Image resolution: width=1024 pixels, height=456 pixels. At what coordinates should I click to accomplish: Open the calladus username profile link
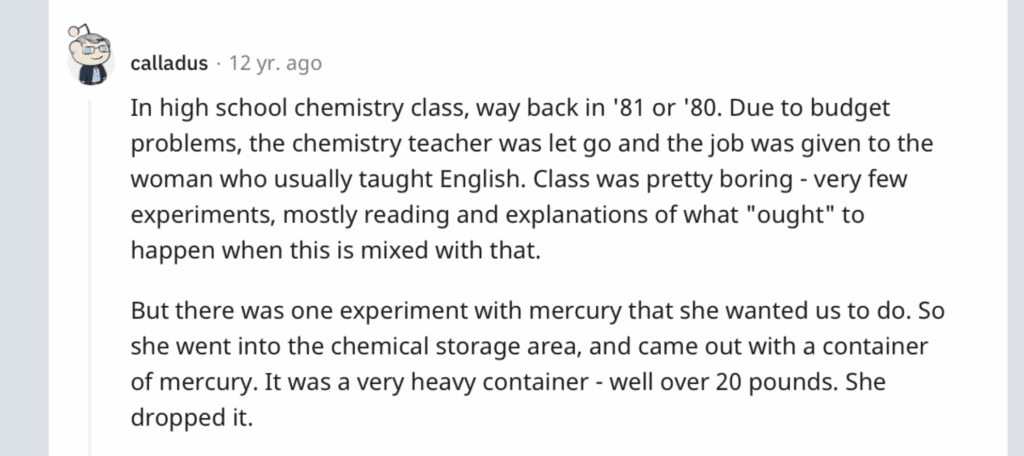pyautogui.click(x=169, y=64)
